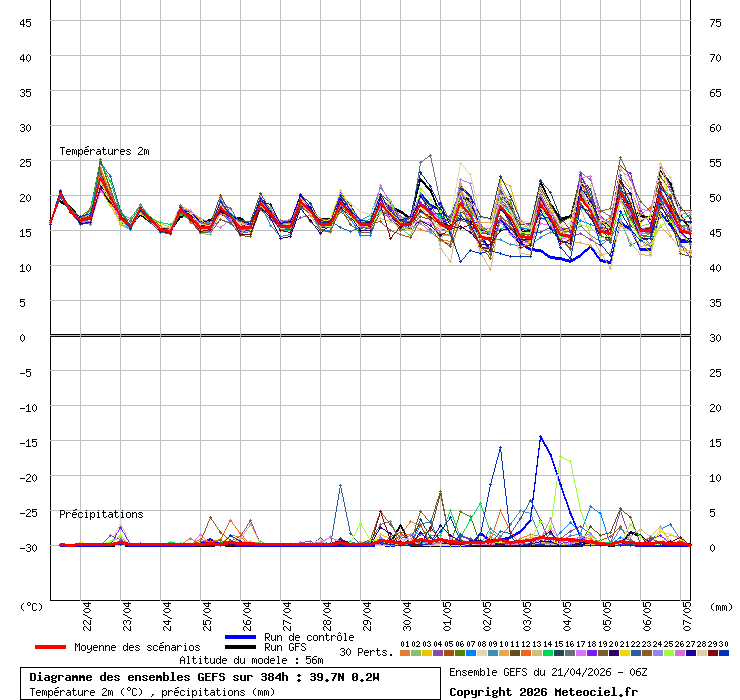740x700 pixels.
Task: Click the 'Précipitations' chart label
Action: coord(101,514)
